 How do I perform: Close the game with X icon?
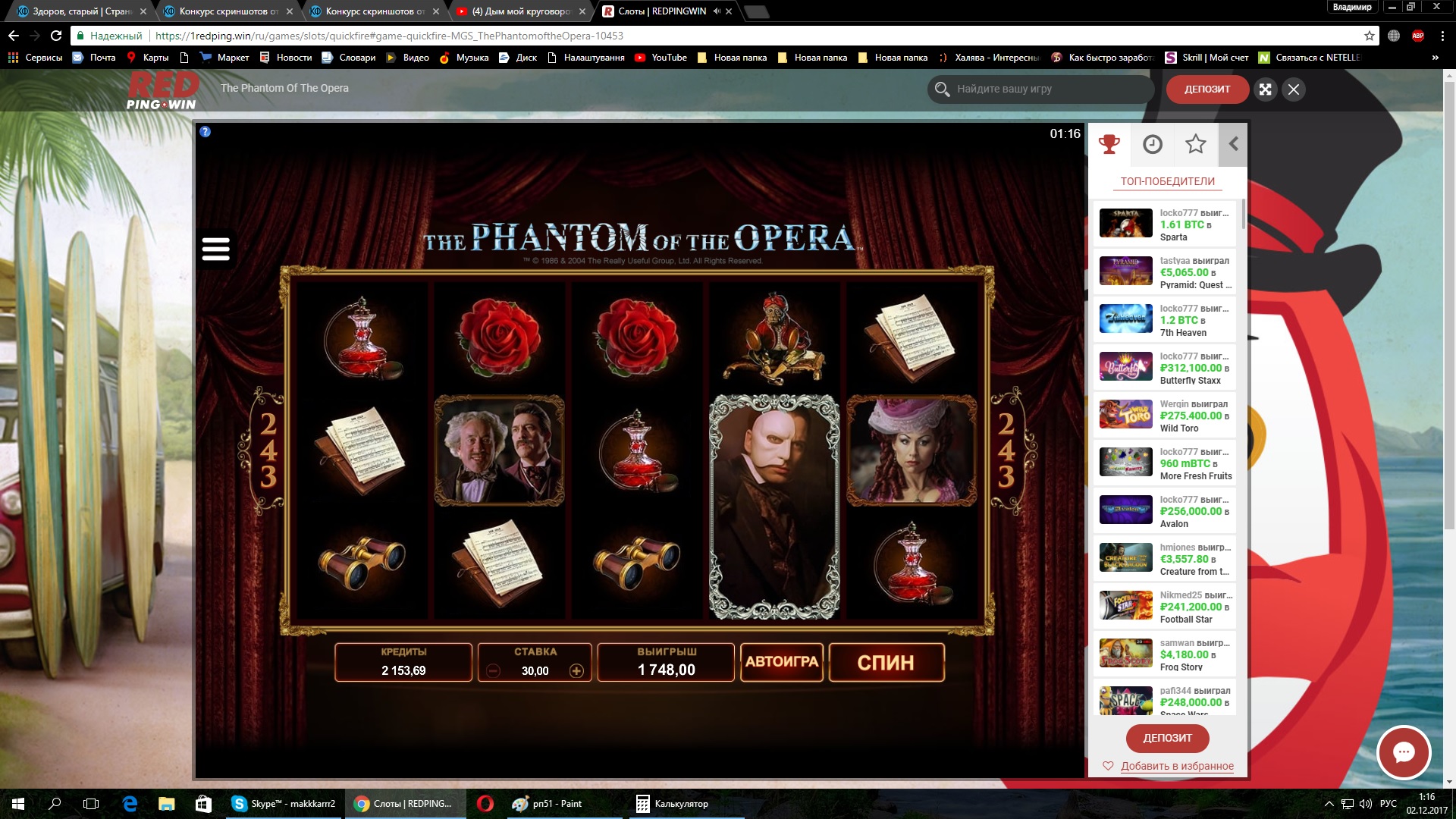pos(1294,89)
